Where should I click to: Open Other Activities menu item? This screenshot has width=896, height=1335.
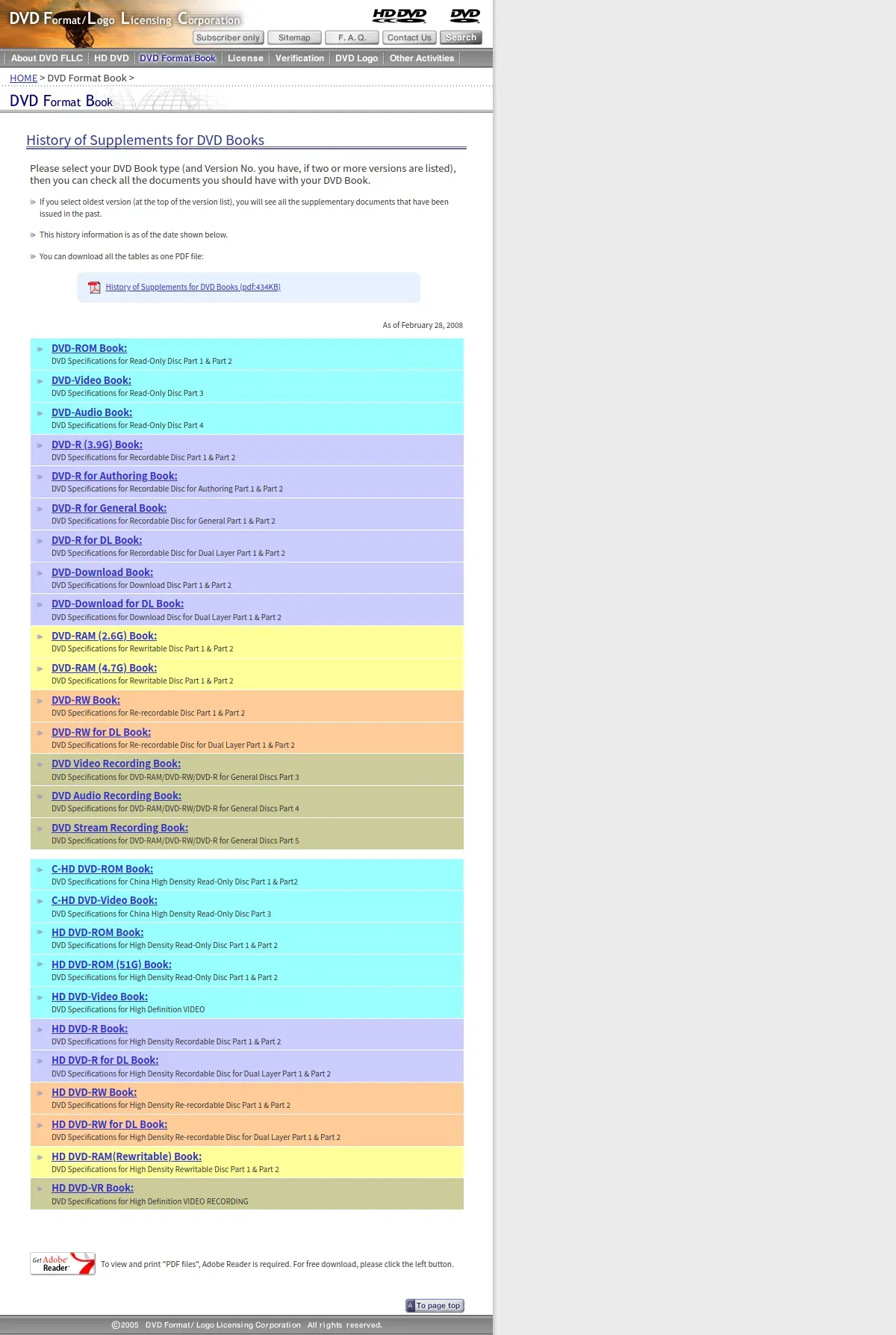click(x=422, y=58)
